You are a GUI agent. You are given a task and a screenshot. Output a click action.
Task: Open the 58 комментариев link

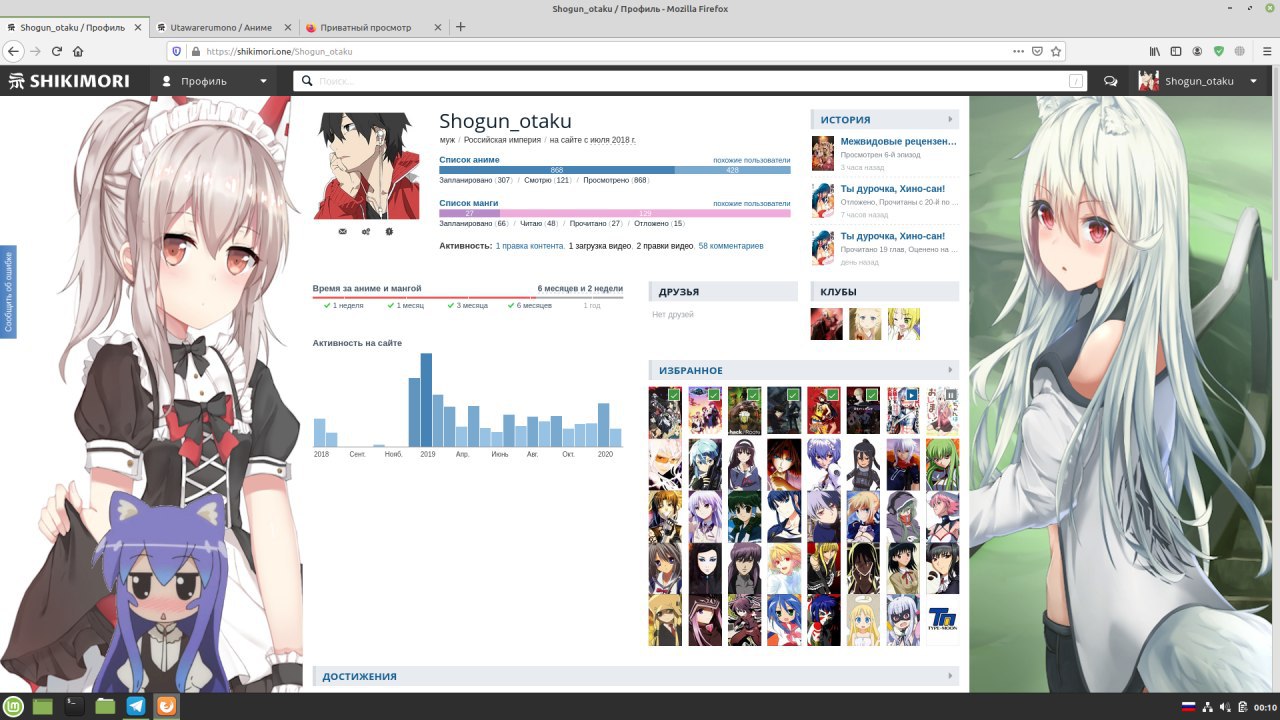731,246
